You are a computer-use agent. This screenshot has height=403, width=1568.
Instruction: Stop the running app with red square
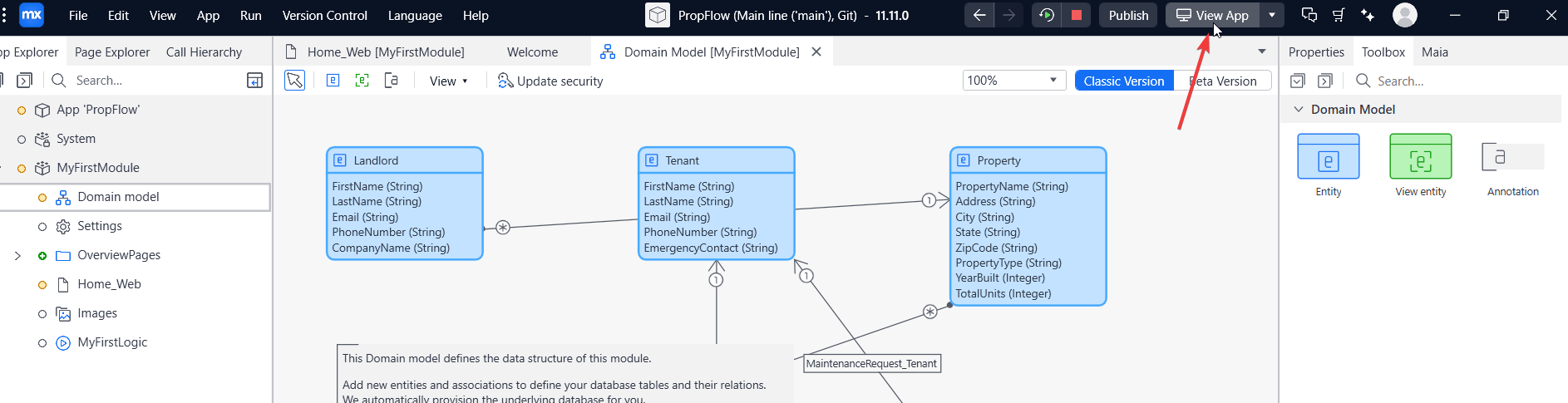pos(1077,15)
